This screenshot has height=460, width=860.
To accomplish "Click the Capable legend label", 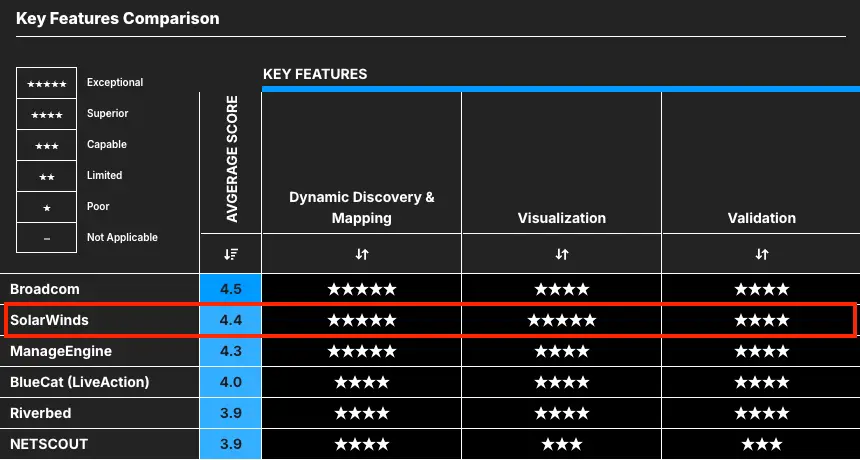I will (107, 145).
